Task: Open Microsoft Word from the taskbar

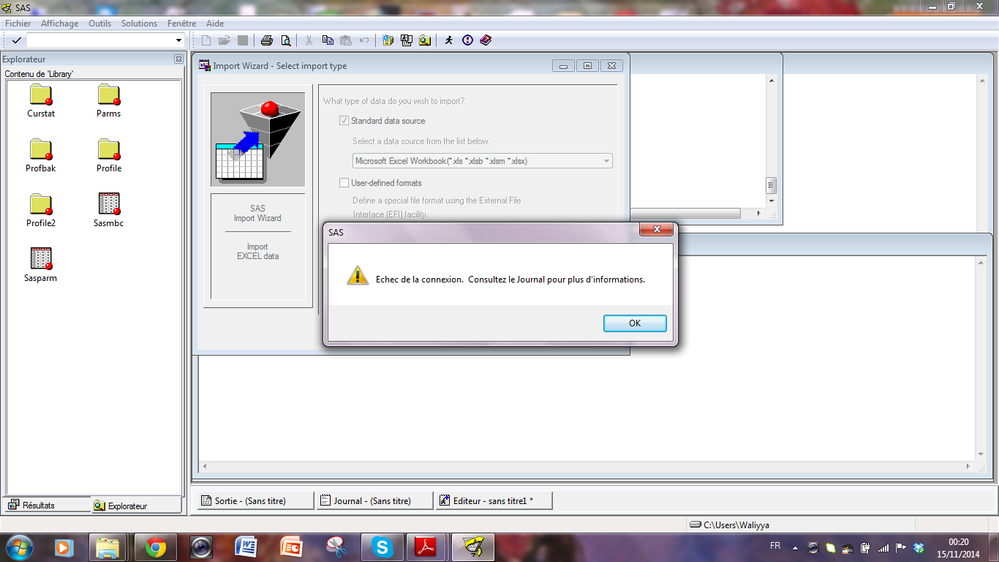Action: (x=245, y=547)
